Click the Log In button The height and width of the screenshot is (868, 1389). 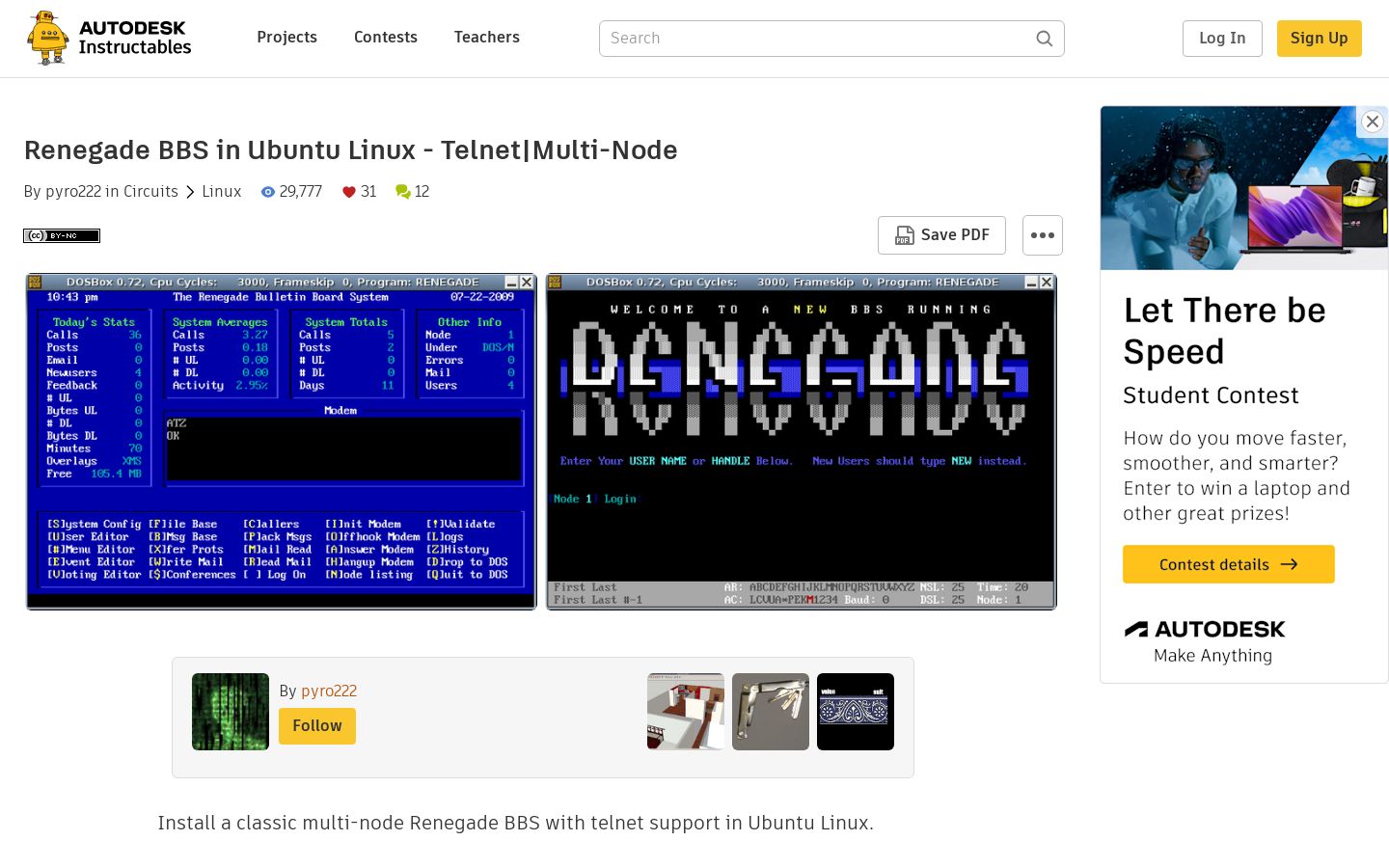coord(1222,39)
